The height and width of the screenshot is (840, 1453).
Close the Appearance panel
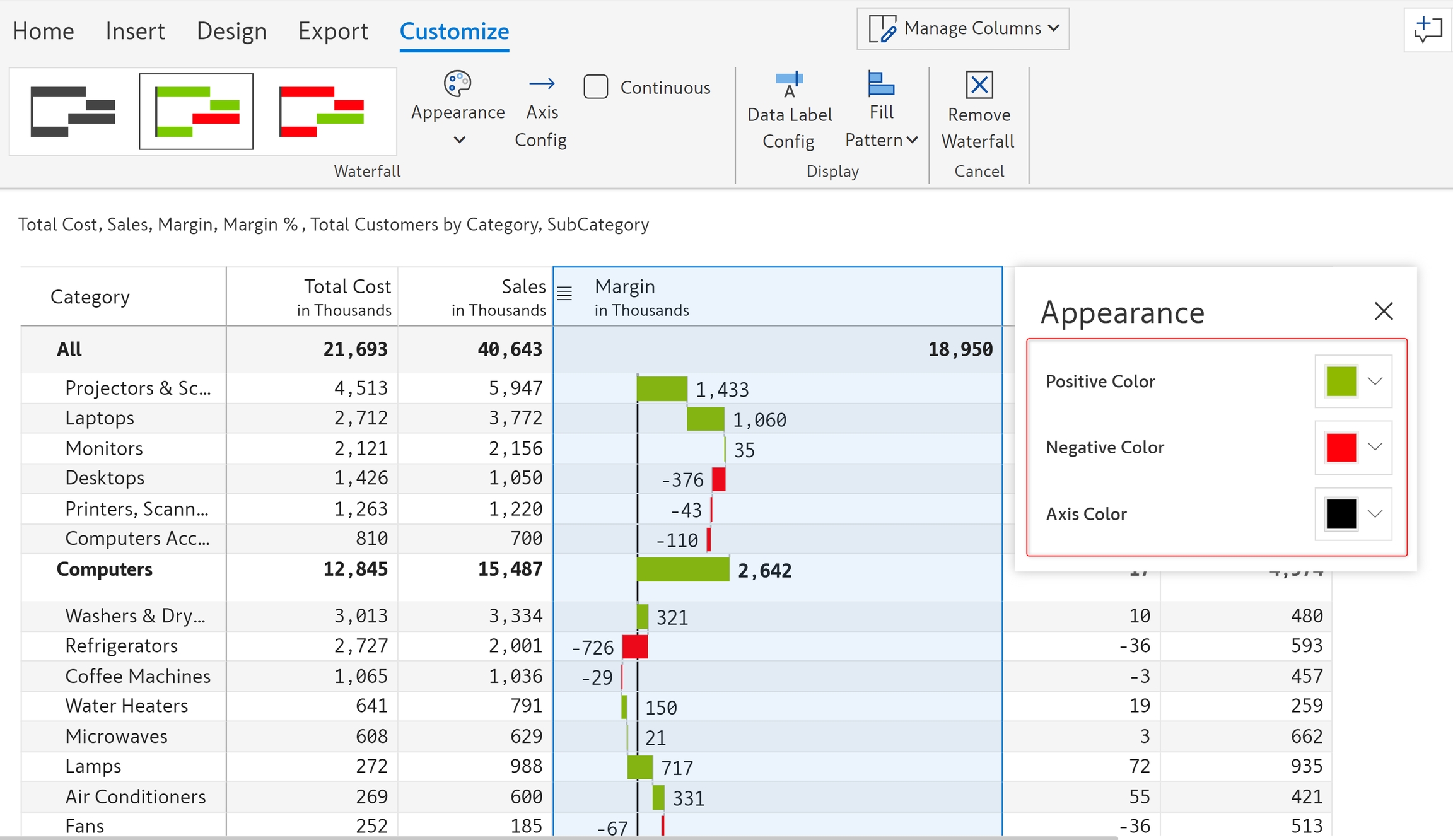coord(1384,311)
